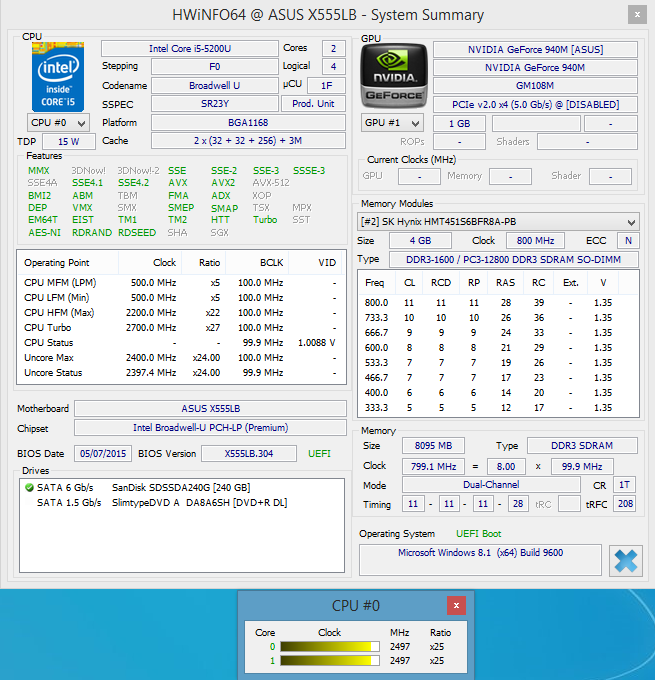This screenshot has height=680, width=655.
Task: Open the CPU #0 selector dropdown
Action: coord(58,123)
